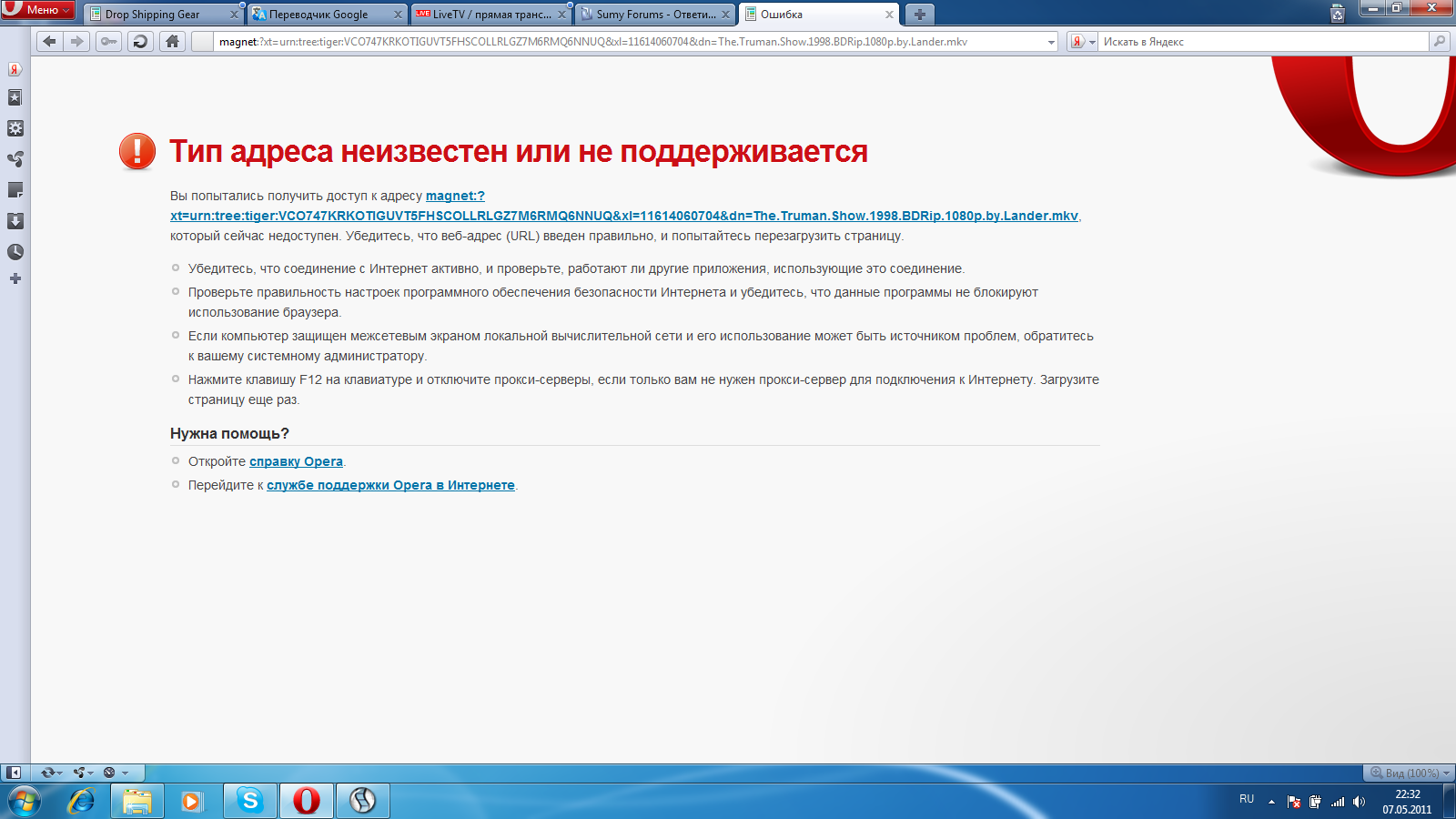Expand the Opera Link sync dropdown
Viewport: 1456px width, 819px height.
point(51,773)
